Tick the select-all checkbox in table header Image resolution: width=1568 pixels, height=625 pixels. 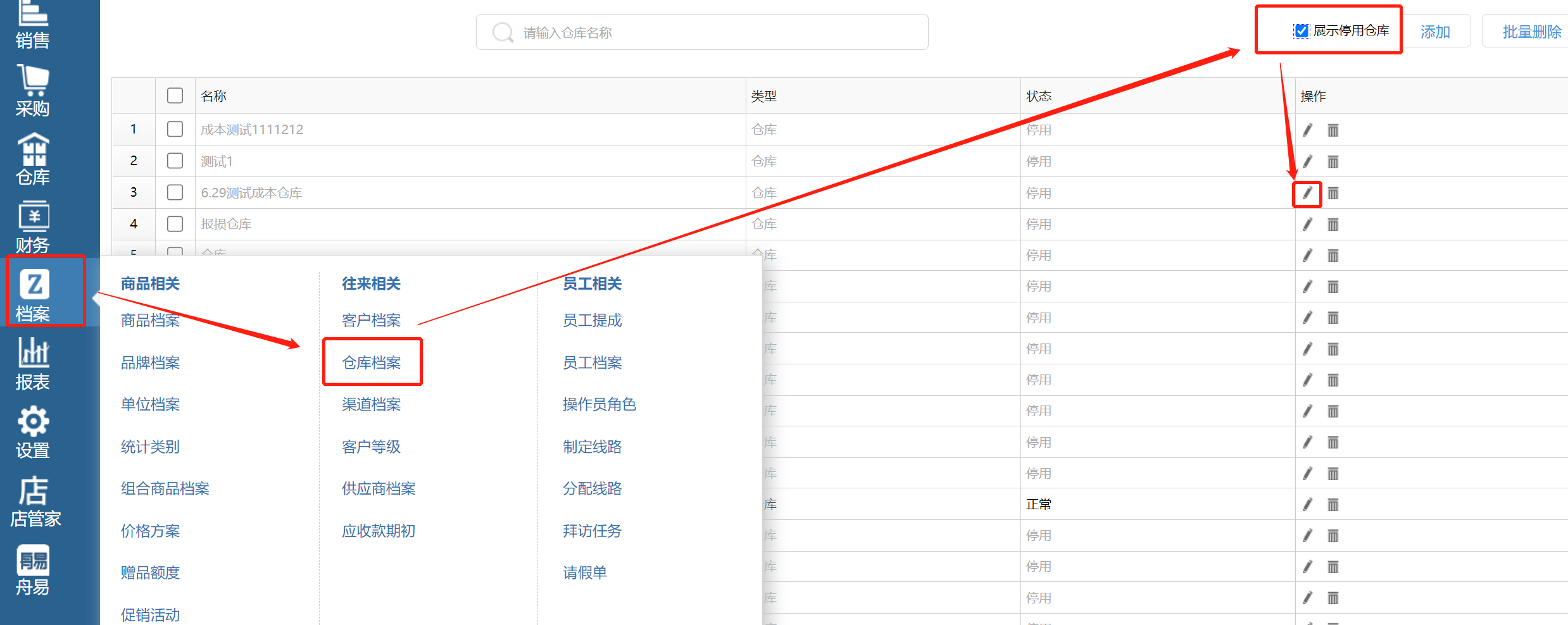(175, 96)
